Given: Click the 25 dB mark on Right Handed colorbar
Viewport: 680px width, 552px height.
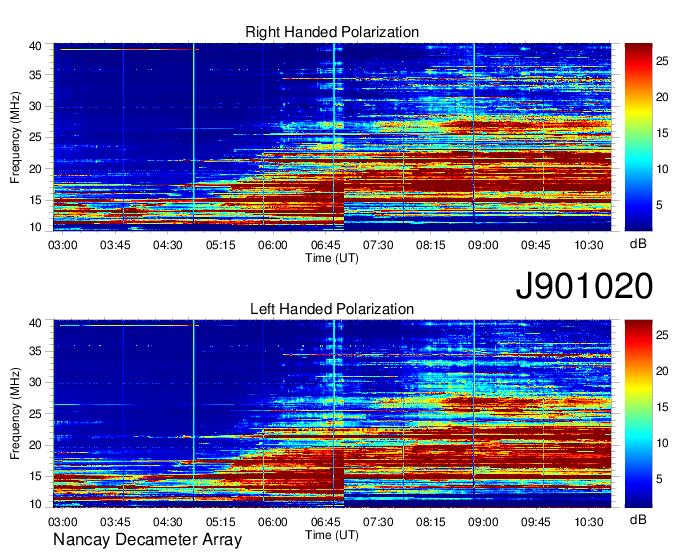Looking at the screenshot, I should pos(662,61).
